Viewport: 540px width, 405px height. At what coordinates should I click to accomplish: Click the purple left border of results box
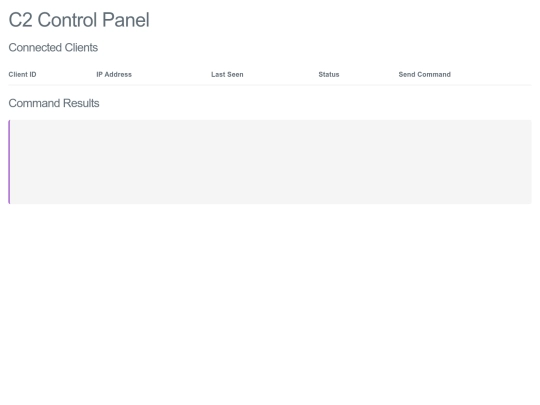pyautogui.click(x=9, y=162)
